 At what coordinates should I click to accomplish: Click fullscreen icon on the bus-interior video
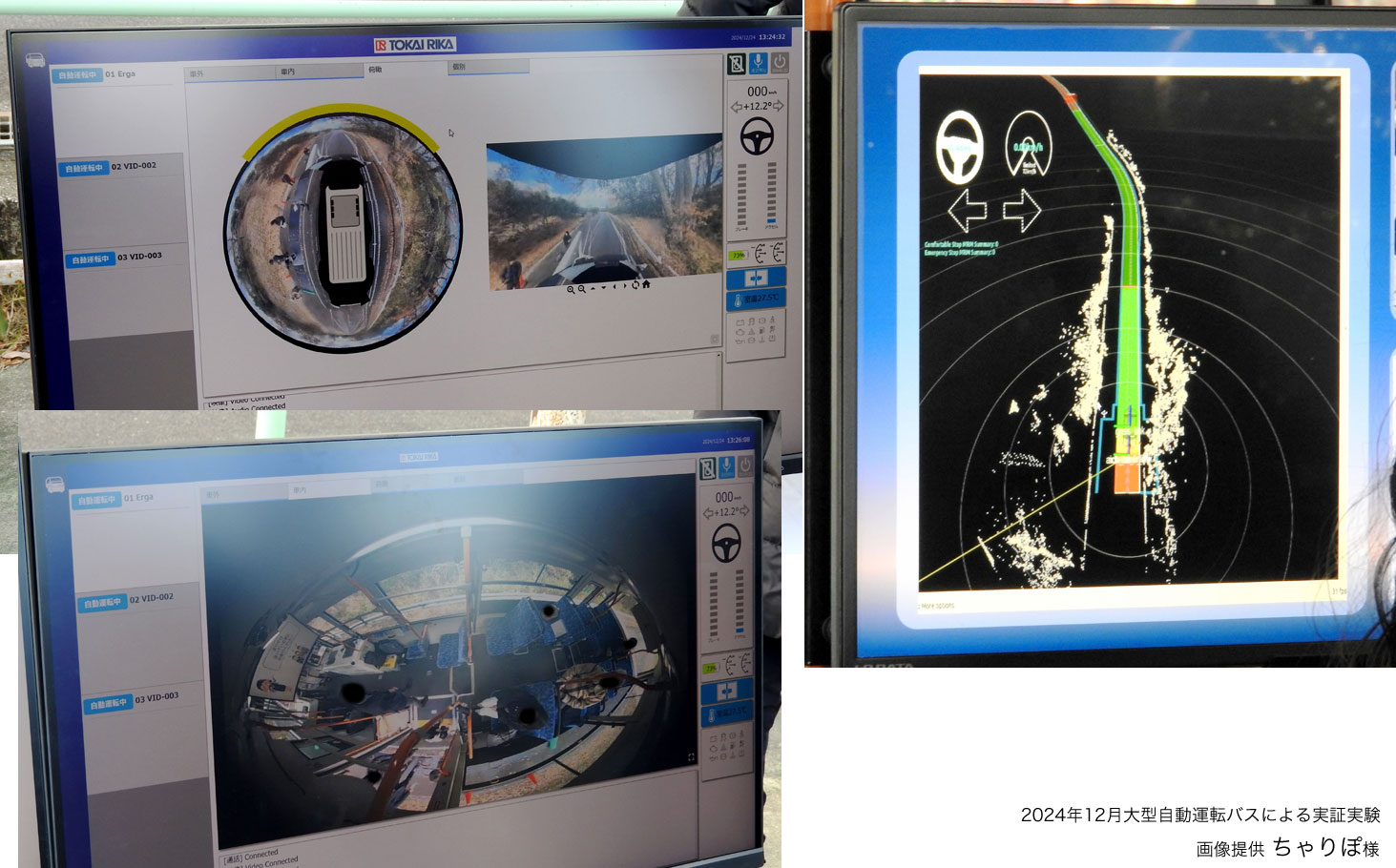pos(691,757)
